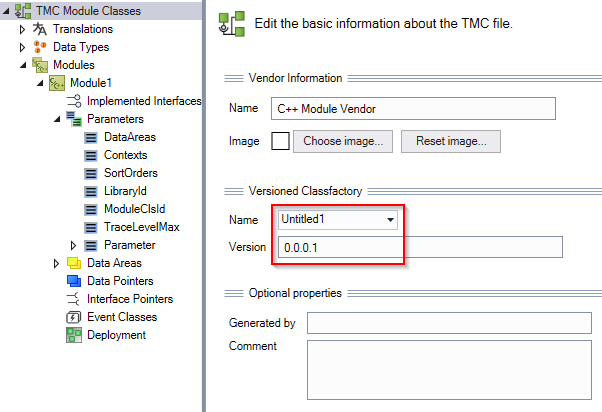The image size is (602, 412).
Task: Select the Deployment tree item
Action: tap(116, 335)
